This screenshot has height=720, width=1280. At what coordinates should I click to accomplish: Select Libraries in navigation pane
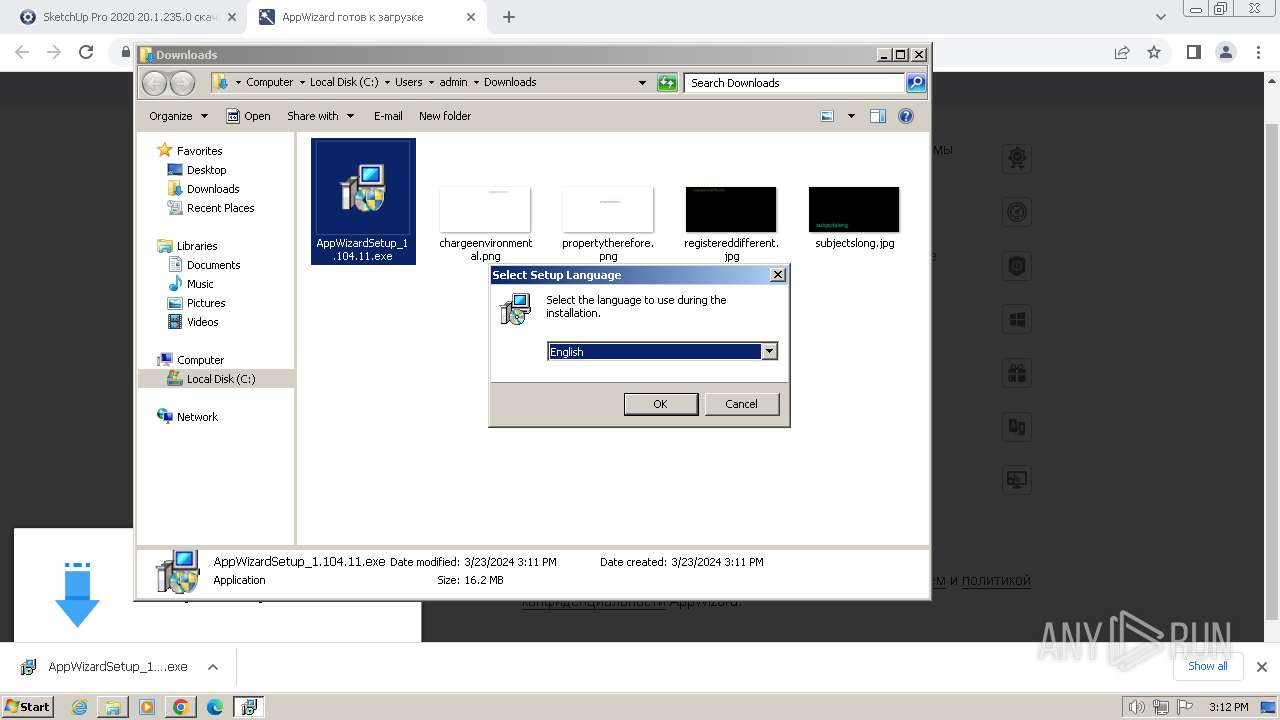(197, 246)
